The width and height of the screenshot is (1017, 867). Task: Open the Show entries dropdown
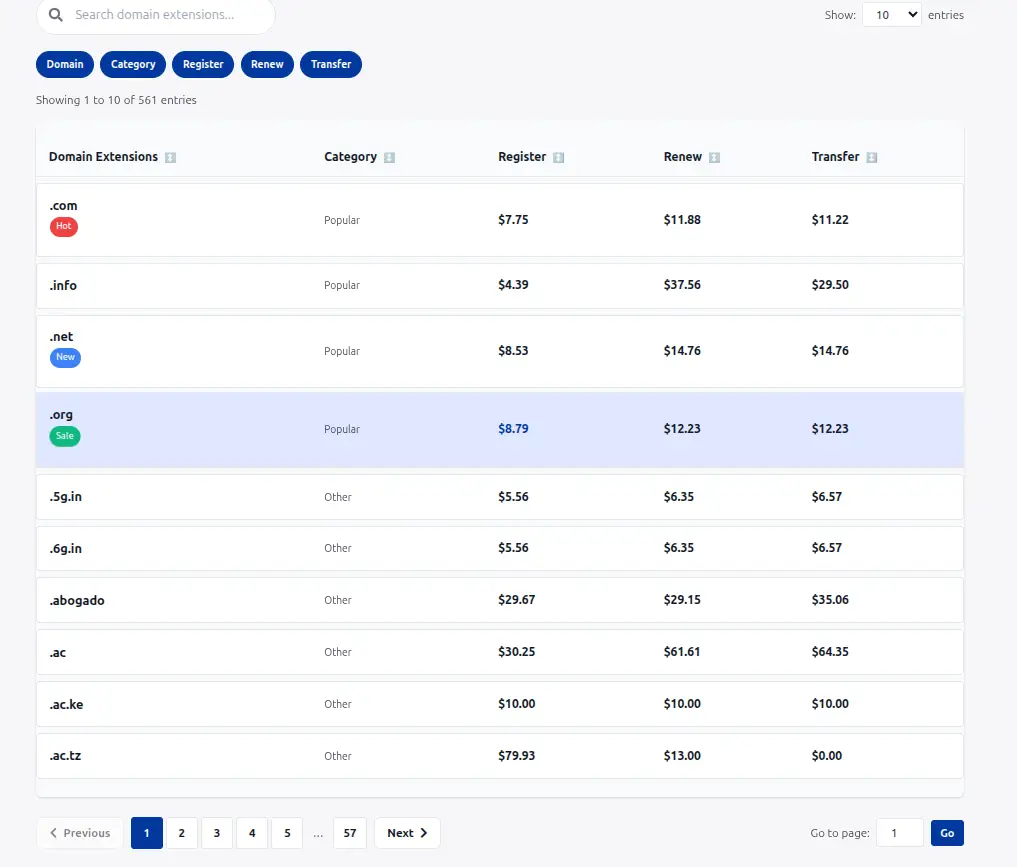point(892,15)
